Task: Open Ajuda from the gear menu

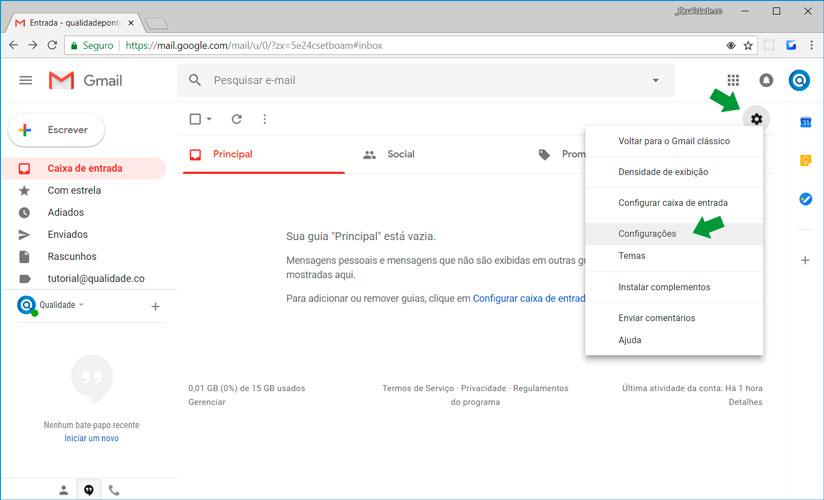Action: point(674,340)
